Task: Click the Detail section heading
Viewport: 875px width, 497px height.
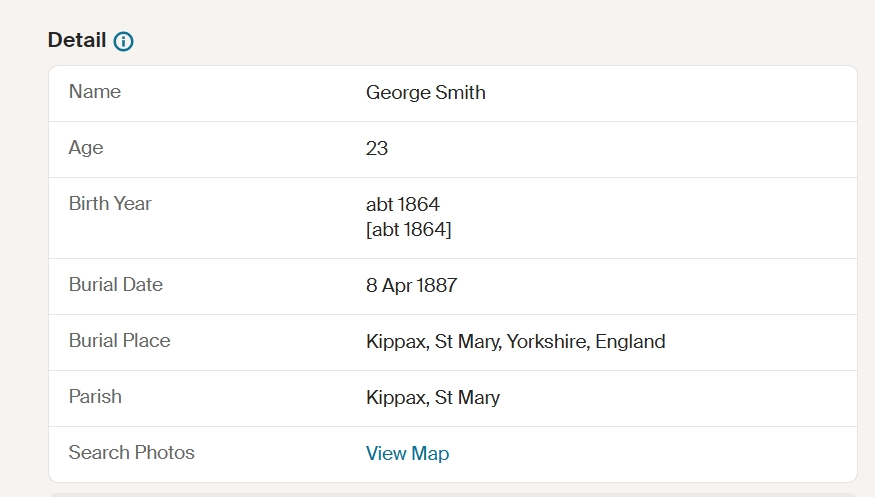Action: pos(76,40)
